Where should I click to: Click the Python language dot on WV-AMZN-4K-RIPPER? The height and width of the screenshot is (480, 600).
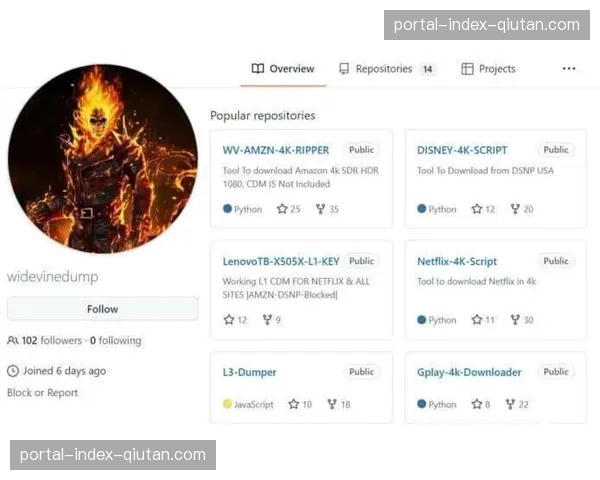coord(227,209)
